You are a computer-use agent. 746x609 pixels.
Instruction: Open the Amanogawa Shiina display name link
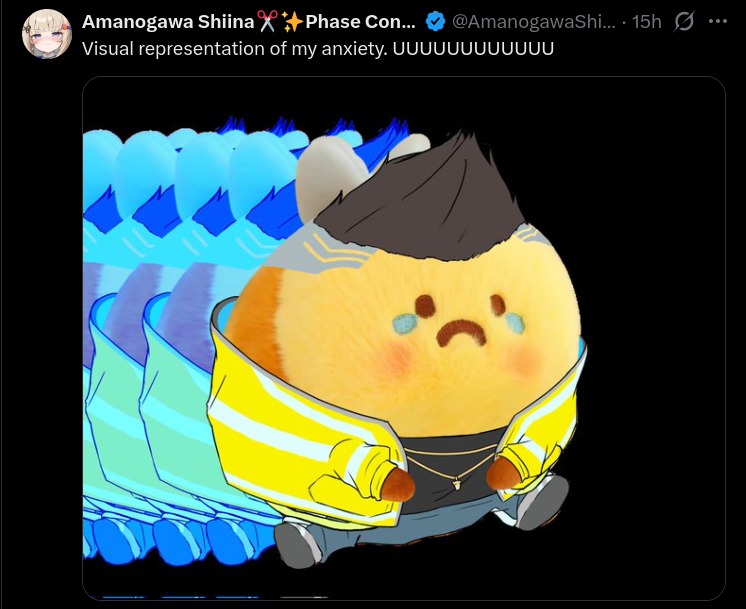pyautogui.click(x=168, y=21)
